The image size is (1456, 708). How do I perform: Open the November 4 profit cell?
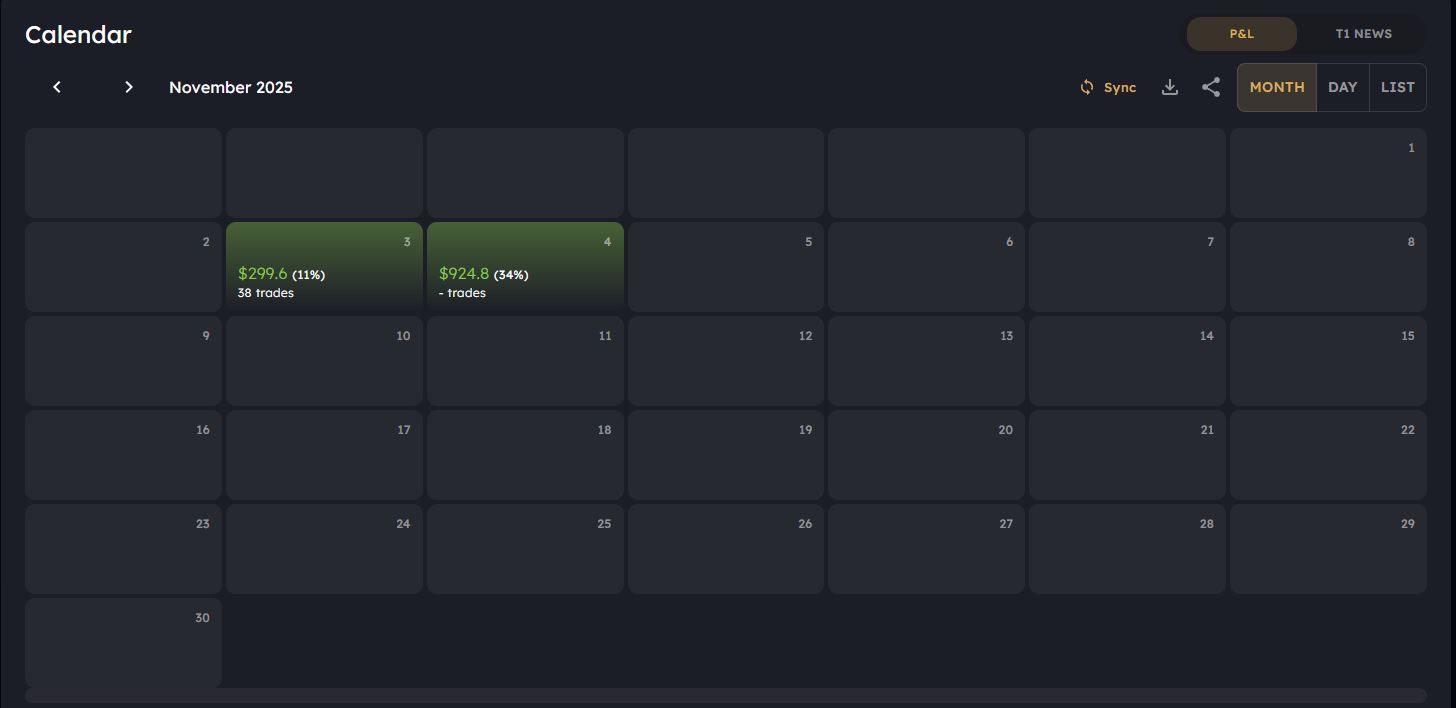525,266
